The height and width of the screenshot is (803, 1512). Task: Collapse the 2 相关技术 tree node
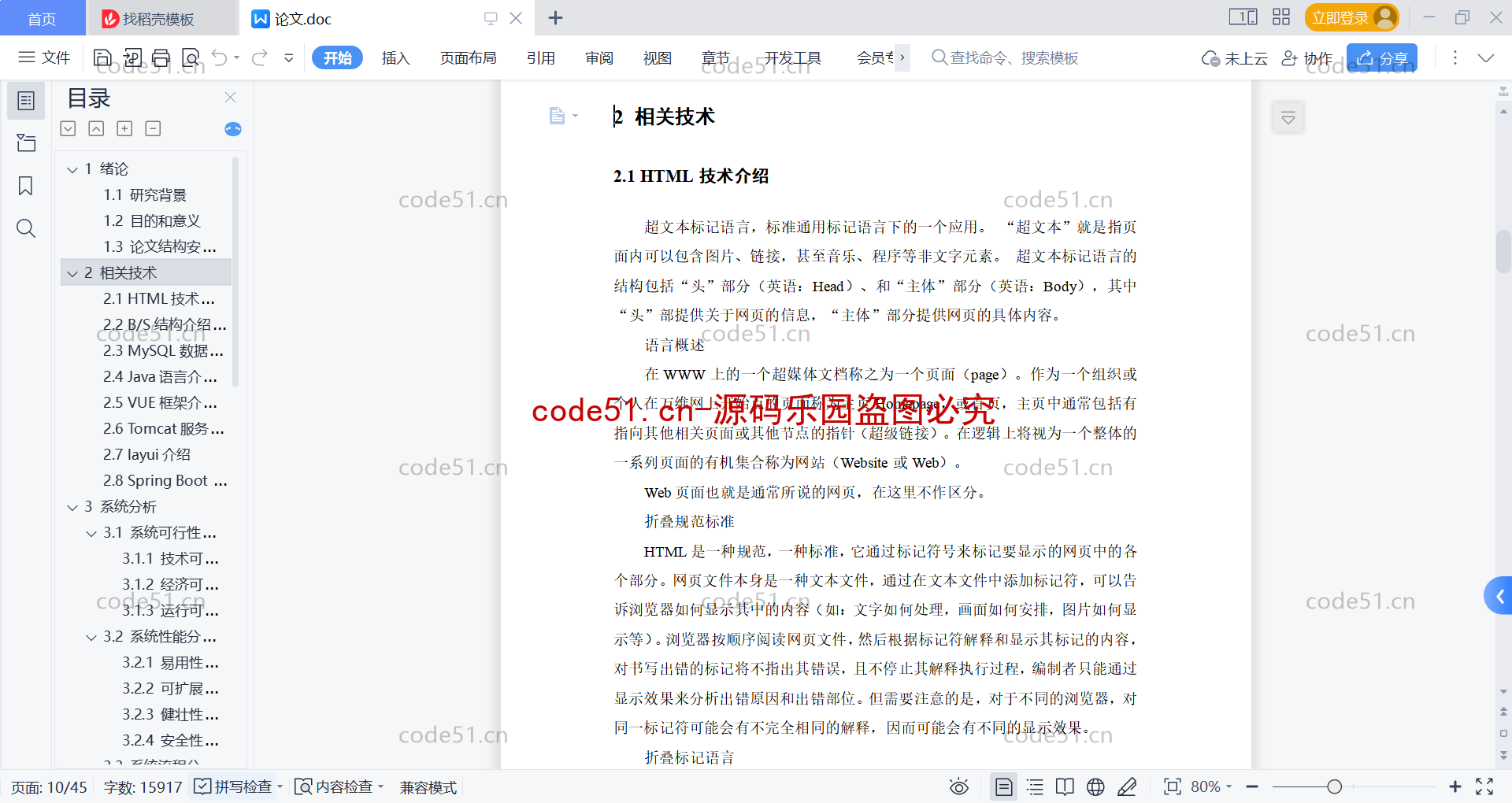pos(72,273)
